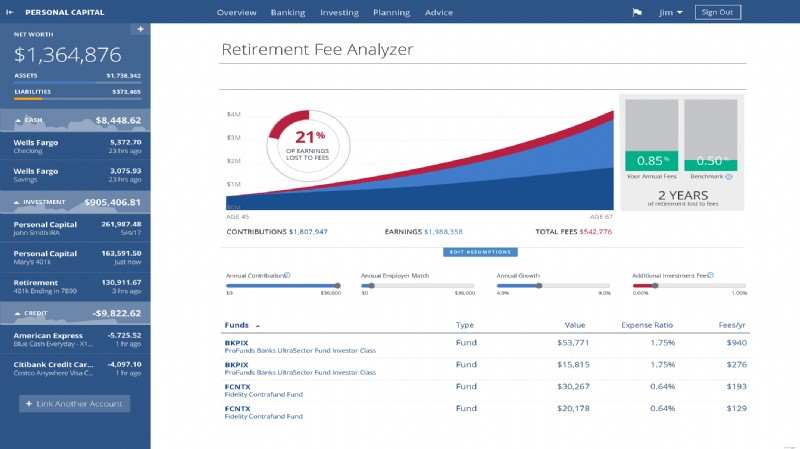Click the 21% earnings lost donut chart
The image size is (800, 449).
click(308, 145)
